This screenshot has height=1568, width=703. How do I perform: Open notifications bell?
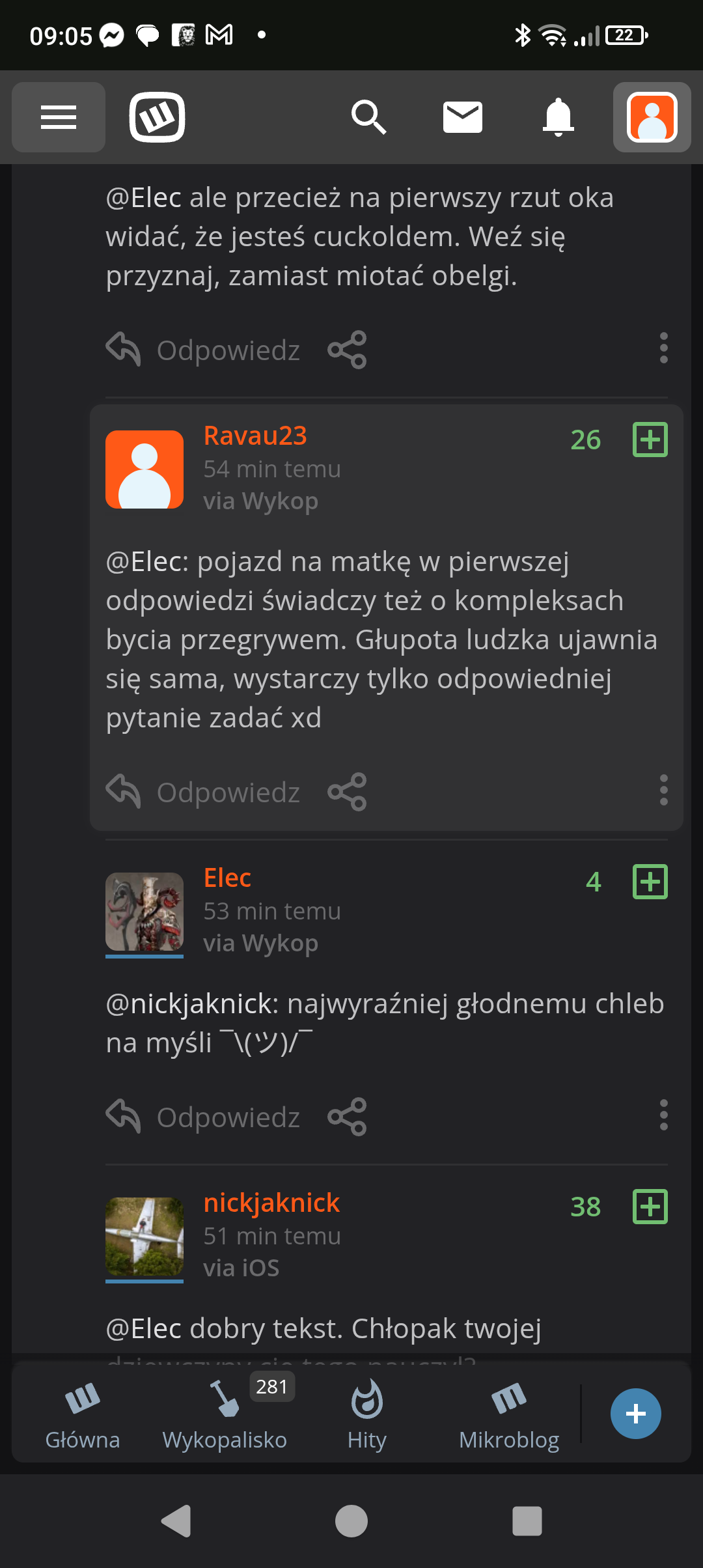[x=558, y=117]
